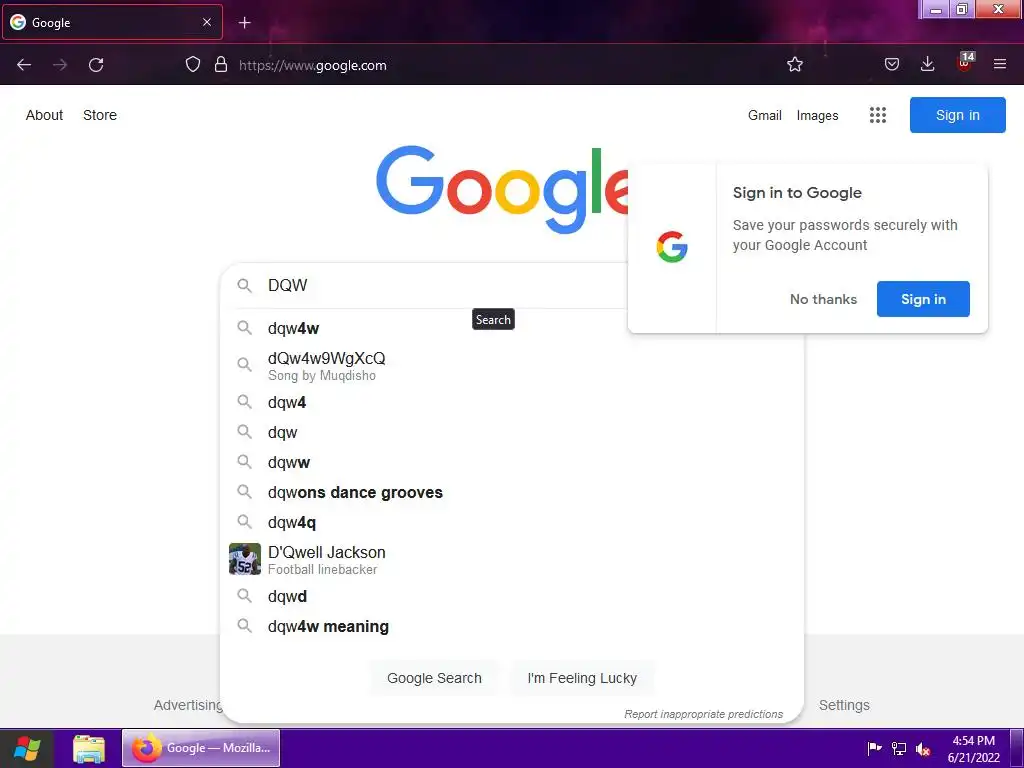View site security via the padlock icon
1024x768 pixels.
pyautogui.click(x=221, y=64)
